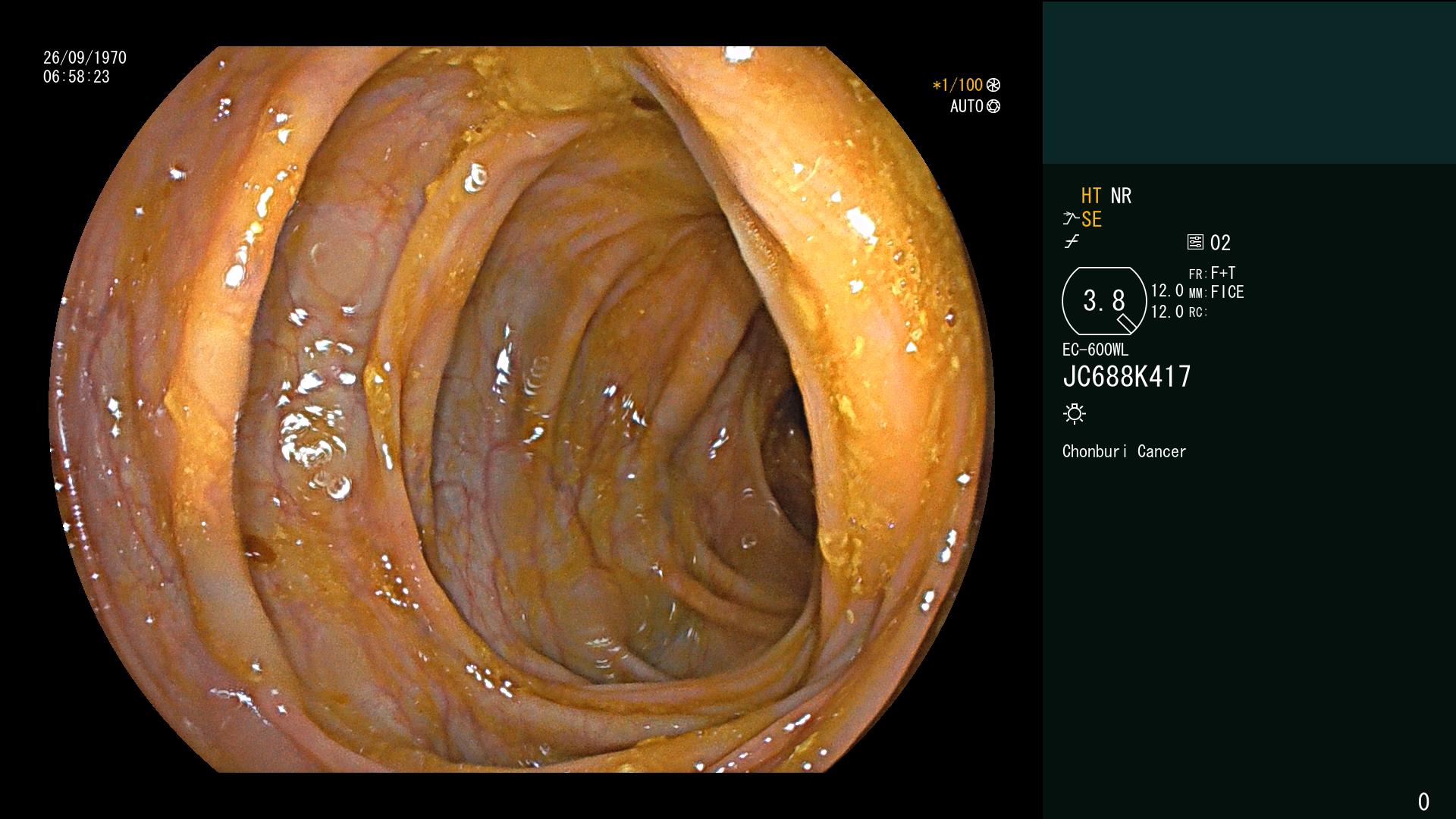
Task: Click the HT indicator
Action: pos(1091,196)
